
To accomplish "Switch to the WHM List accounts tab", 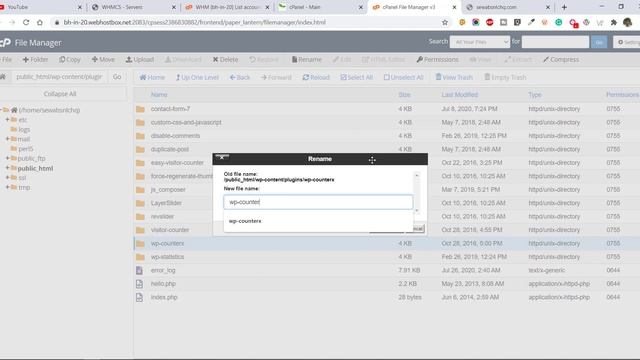I will pyautogui.click(x=227, y=7).
